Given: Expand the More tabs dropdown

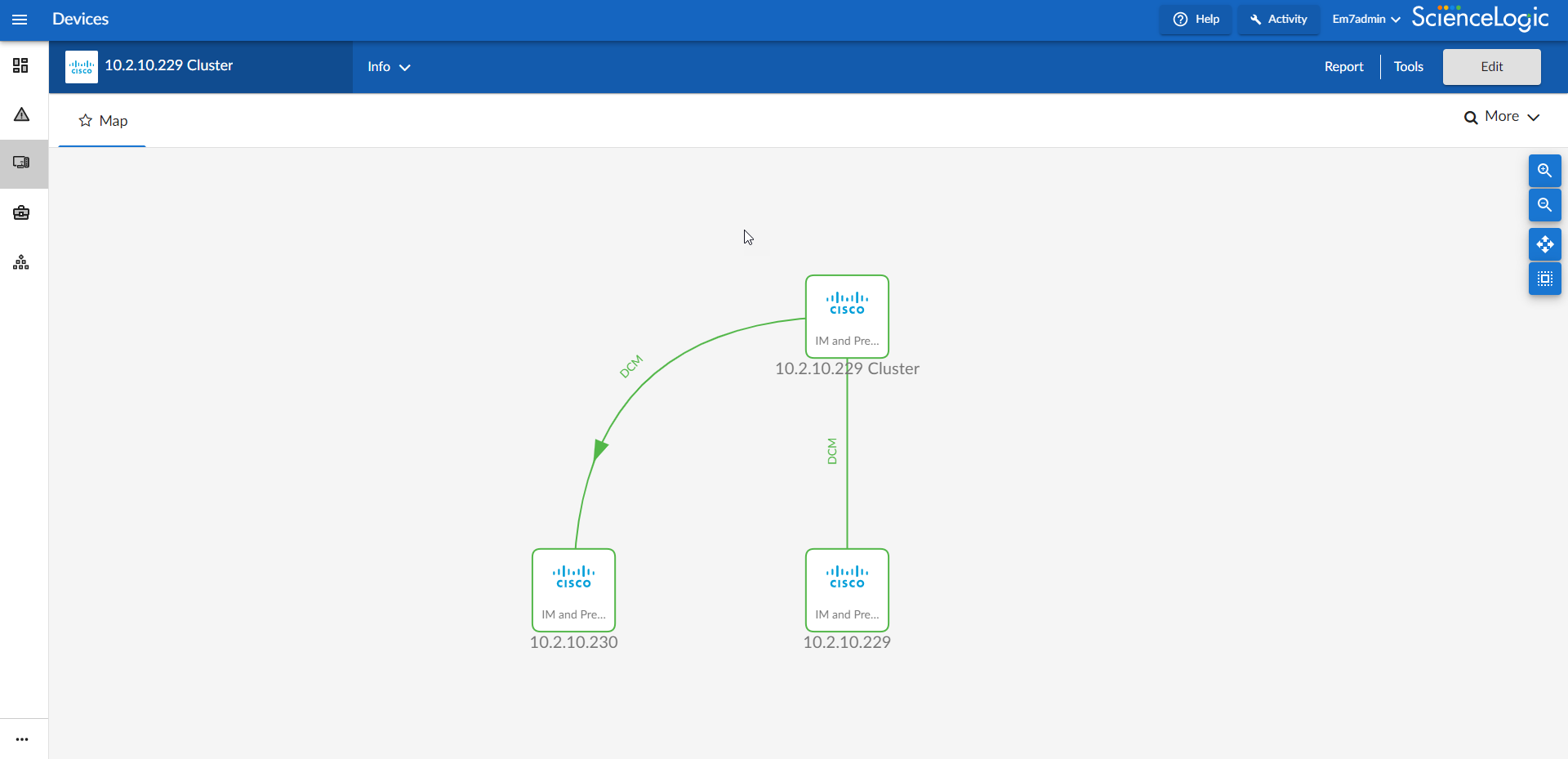Looking at the screenshot, I should click(1503, 117).
